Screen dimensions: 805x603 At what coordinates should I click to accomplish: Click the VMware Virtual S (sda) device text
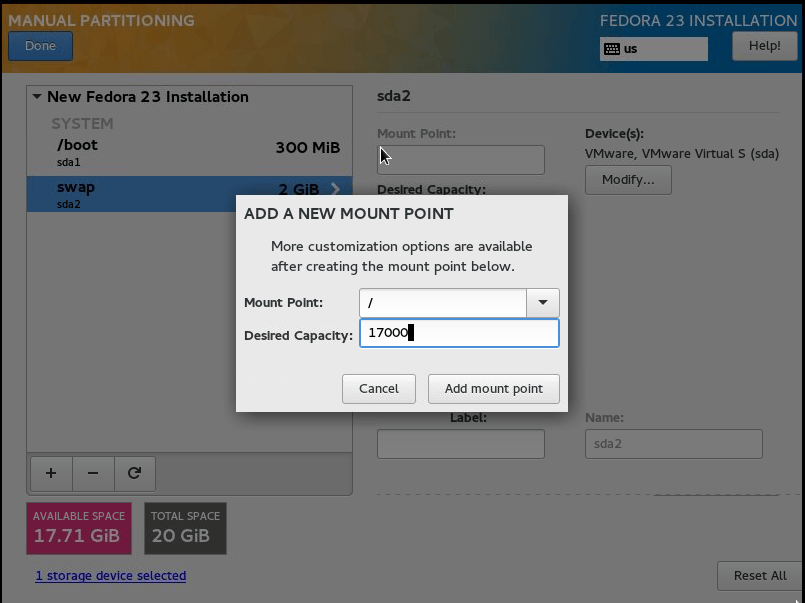682,153
